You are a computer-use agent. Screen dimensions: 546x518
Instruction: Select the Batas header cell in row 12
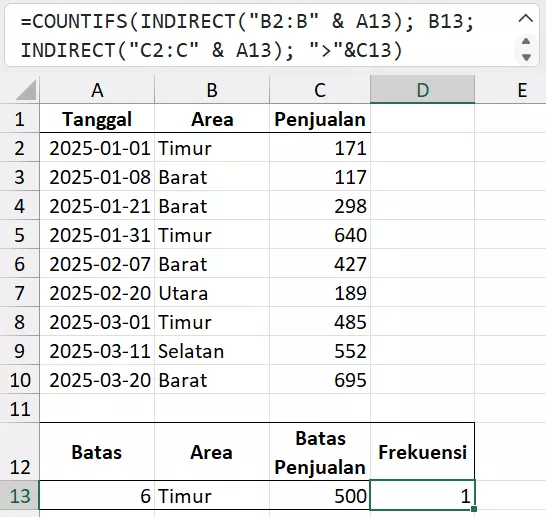(x=97, y=452)
